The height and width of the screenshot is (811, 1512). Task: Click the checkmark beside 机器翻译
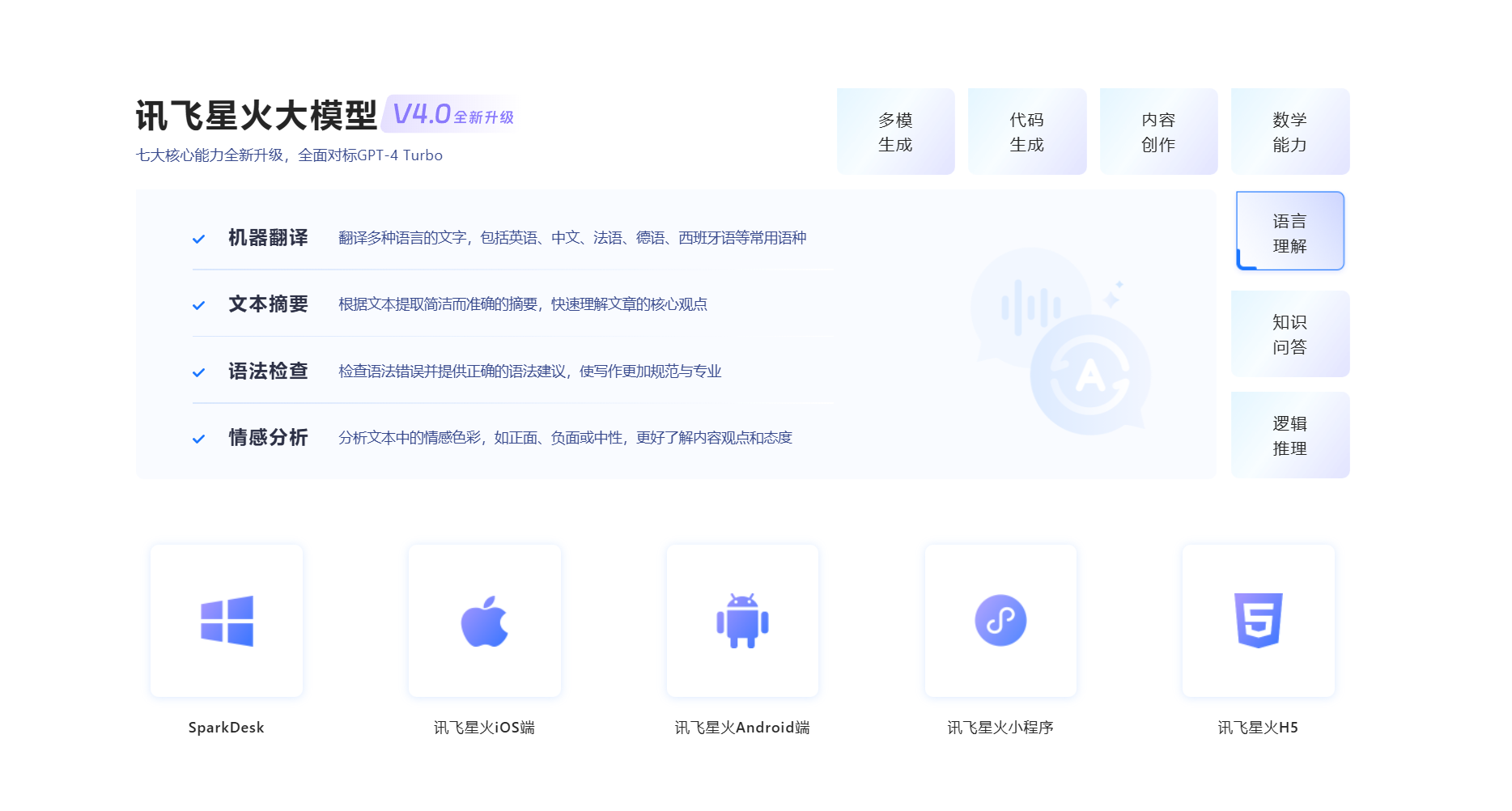198,239
